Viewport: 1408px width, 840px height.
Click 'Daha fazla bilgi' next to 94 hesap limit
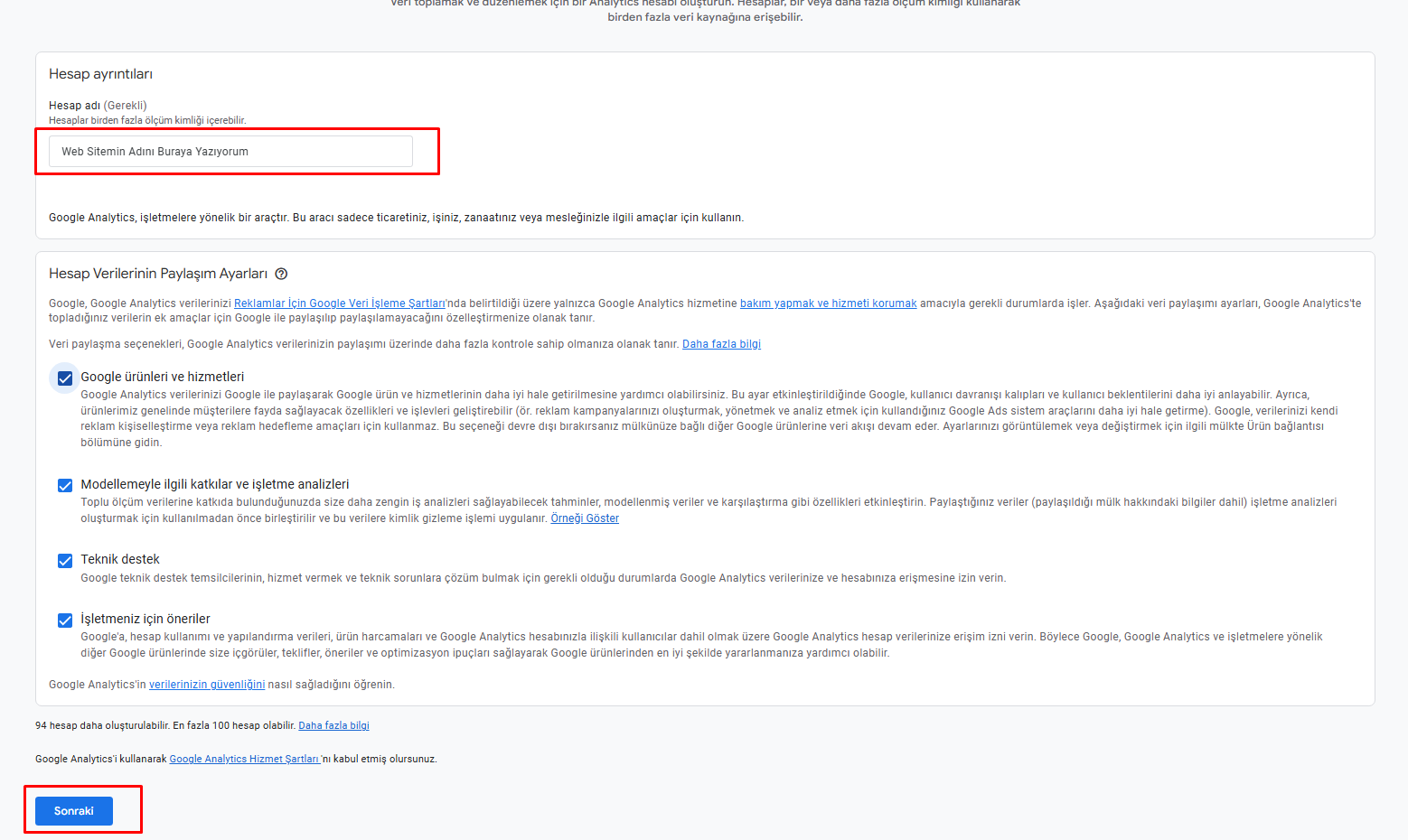click(x=333, y=725)
